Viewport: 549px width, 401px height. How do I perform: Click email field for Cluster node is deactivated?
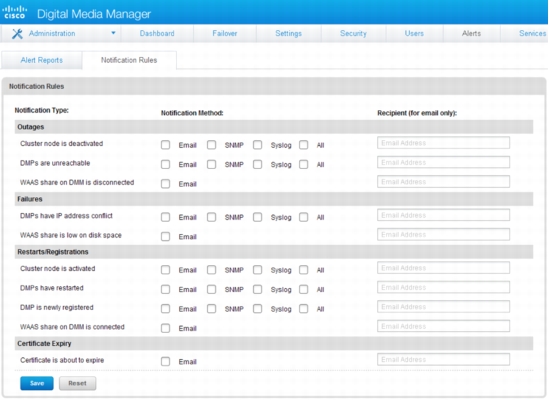[x=443, y=143]
